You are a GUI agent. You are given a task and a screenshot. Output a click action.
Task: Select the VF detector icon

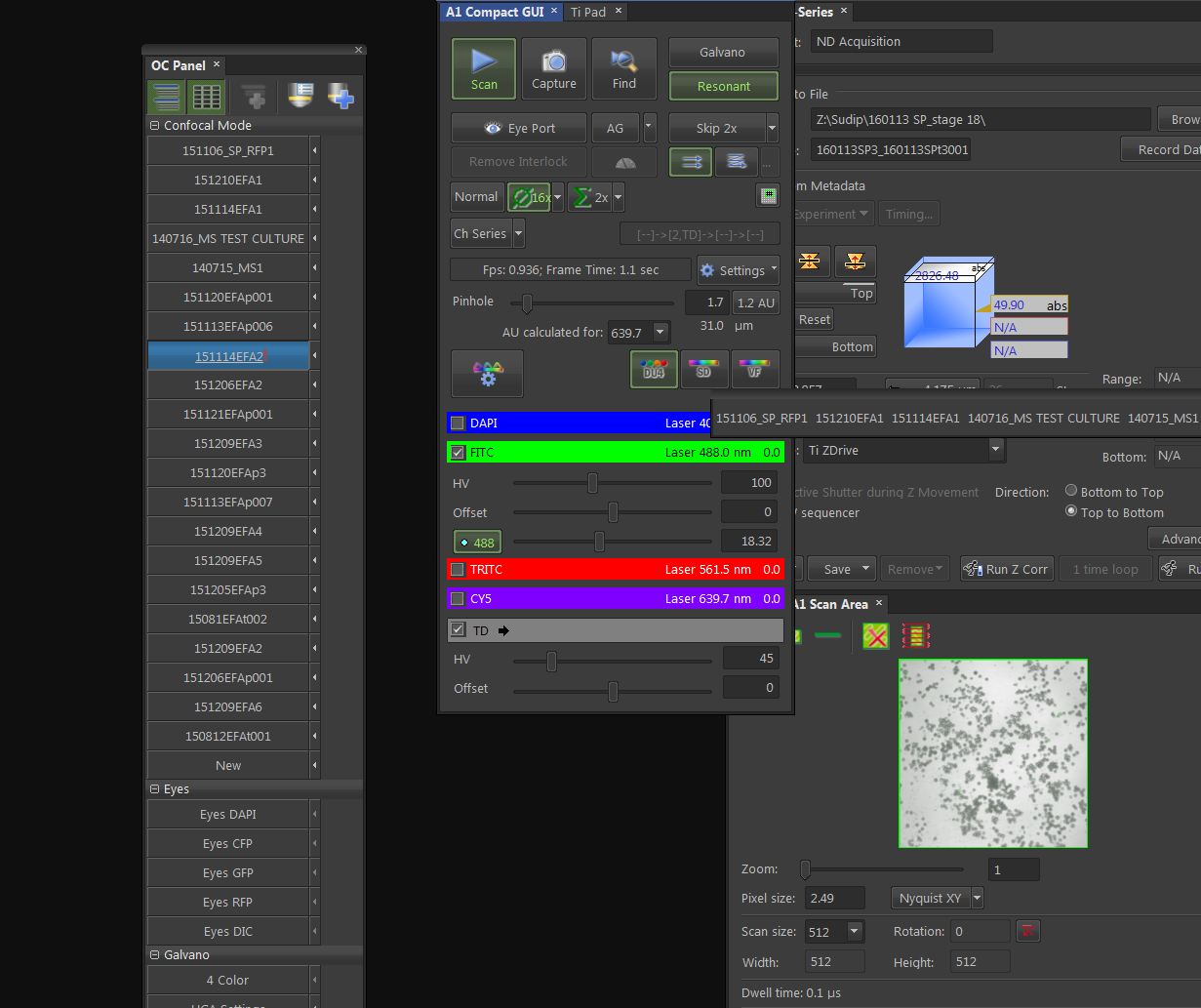(755, 370)
